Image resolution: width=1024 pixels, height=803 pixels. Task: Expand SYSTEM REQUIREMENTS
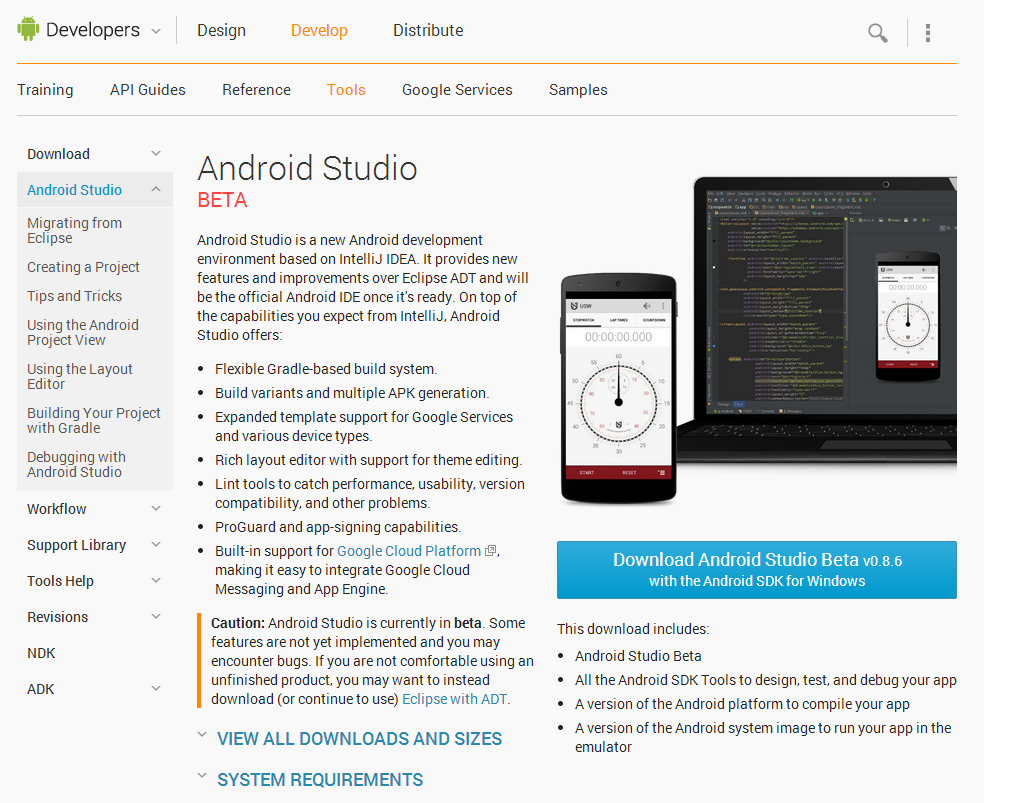pyautogui.click(x=320, y=779)
